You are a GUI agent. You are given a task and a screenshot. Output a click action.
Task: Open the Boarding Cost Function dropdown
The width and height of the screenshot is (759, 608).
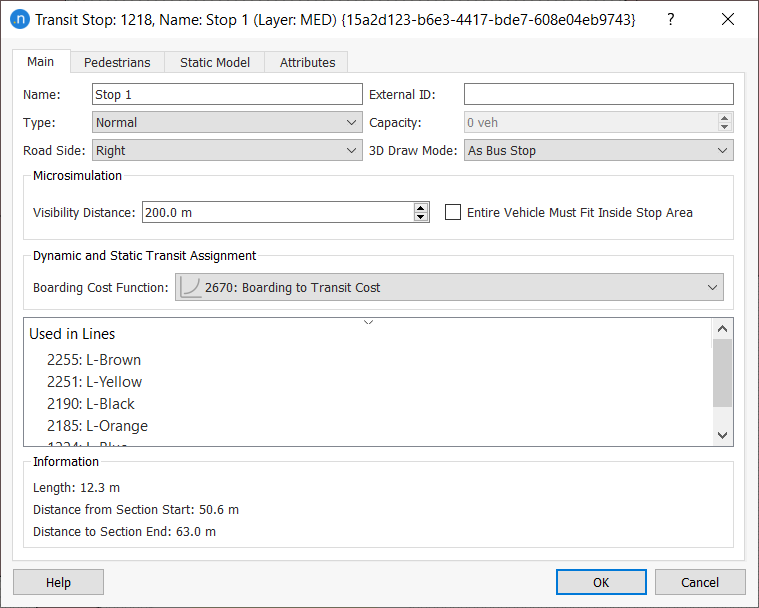coord(449,288)
